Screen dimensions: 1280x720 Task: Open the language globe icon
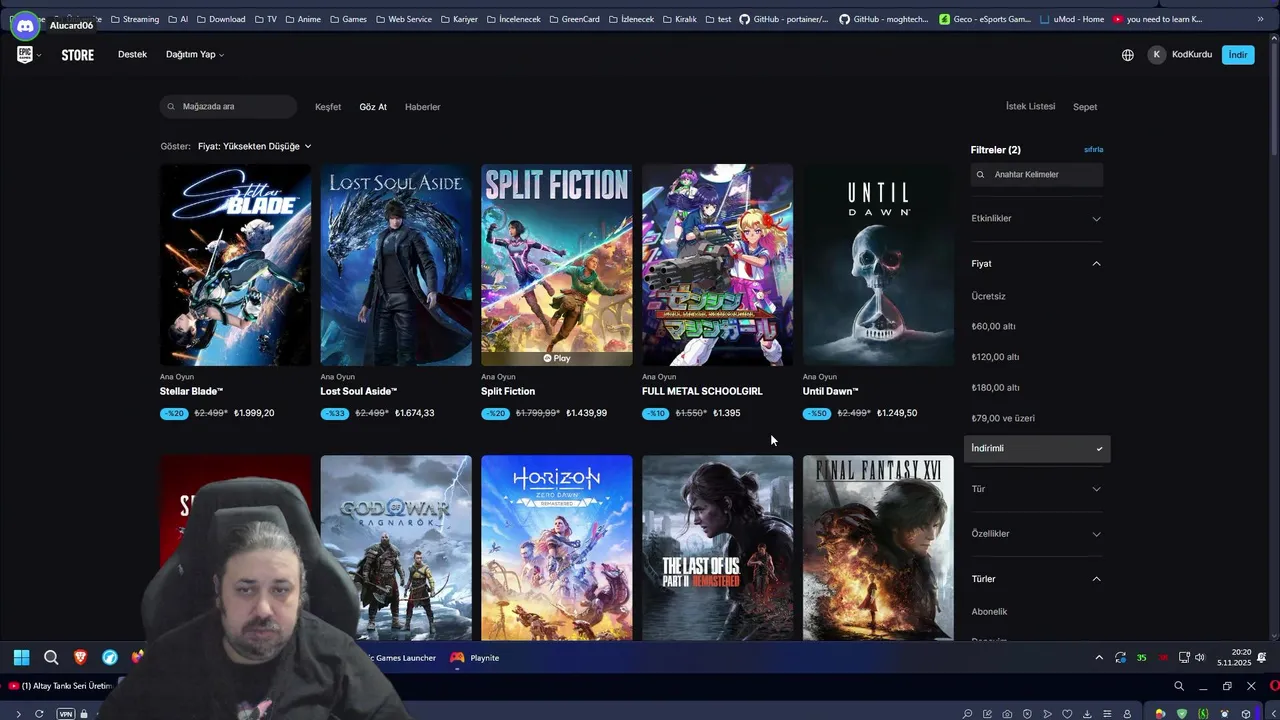coord(1128,55)
